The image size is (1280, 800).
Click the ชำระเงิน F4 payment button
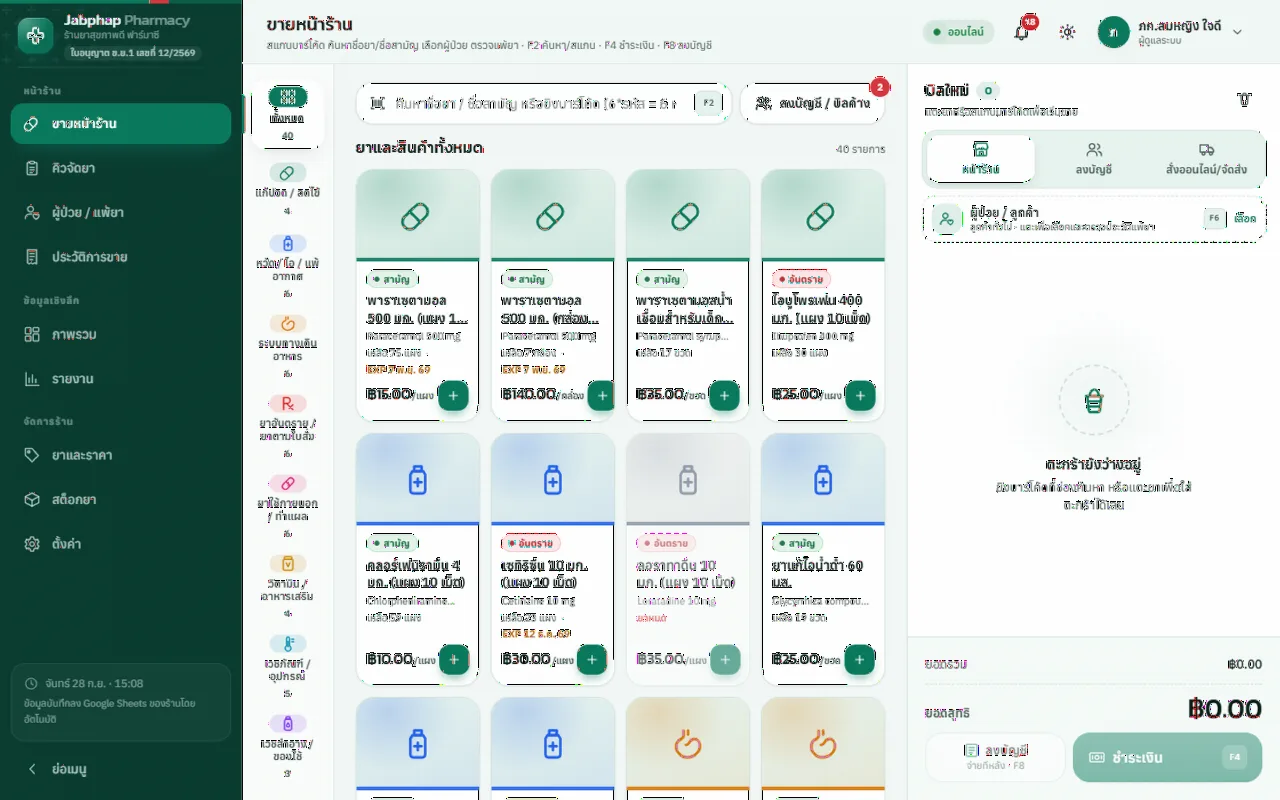coord(1167,757)
